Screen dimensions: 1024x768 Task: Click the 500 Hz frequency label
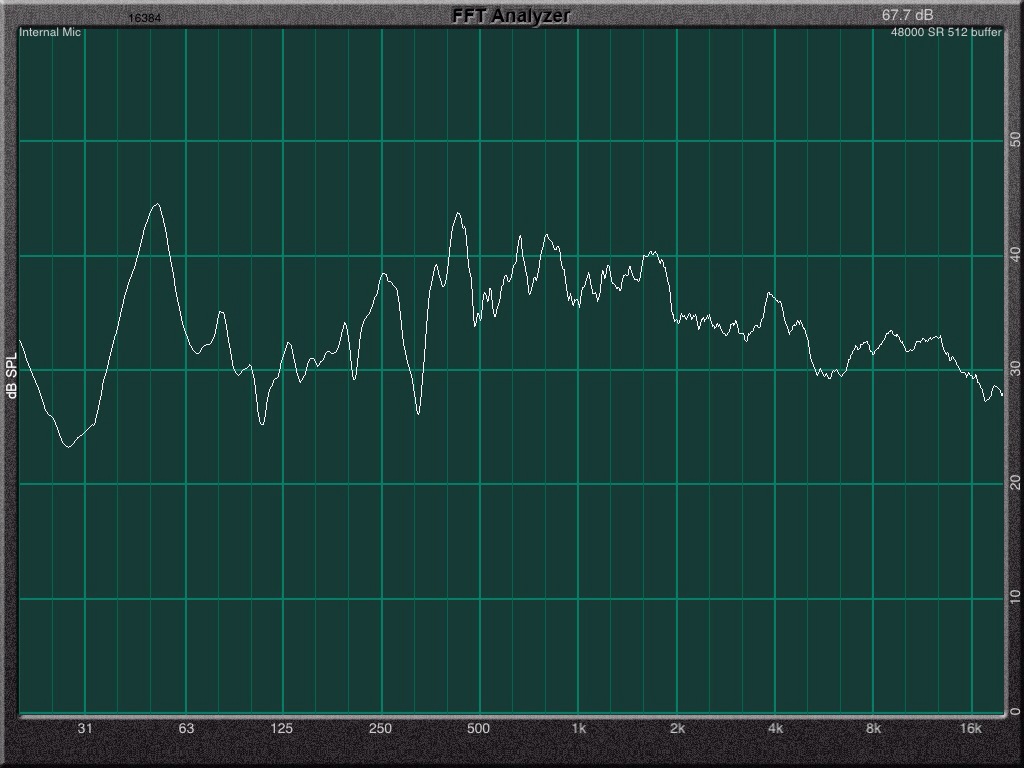tap(478, 728)
